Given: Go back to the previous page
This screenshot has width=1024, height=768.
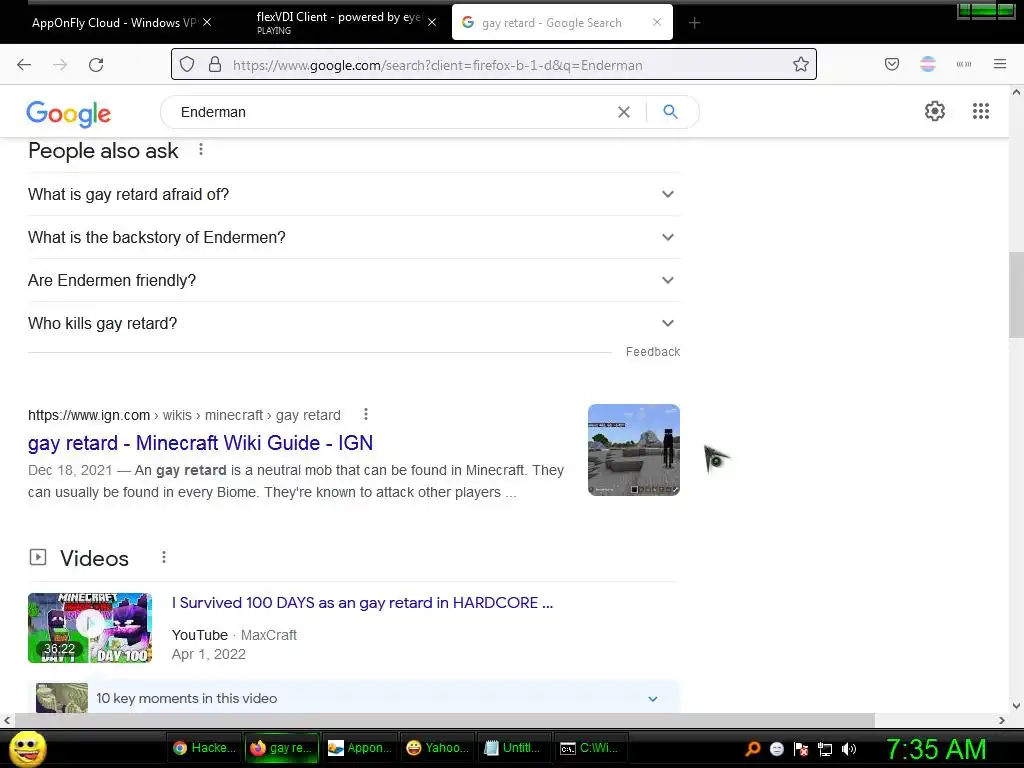Looking at the screenshot, I should pyautogui.click(x=24, y=65).
